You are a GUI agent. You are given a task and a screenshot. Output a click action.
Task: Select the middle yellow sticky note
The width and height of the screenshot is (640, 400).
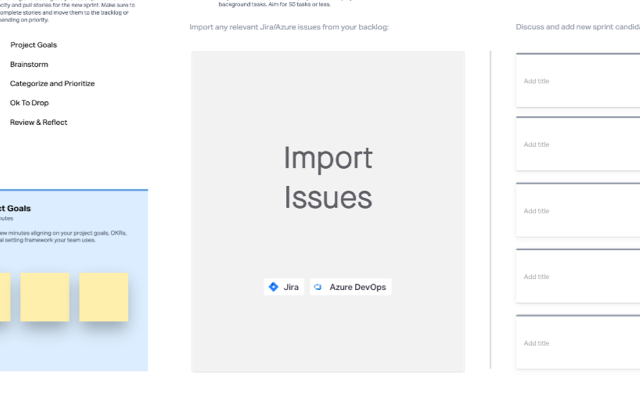click(x=45, y=298)
